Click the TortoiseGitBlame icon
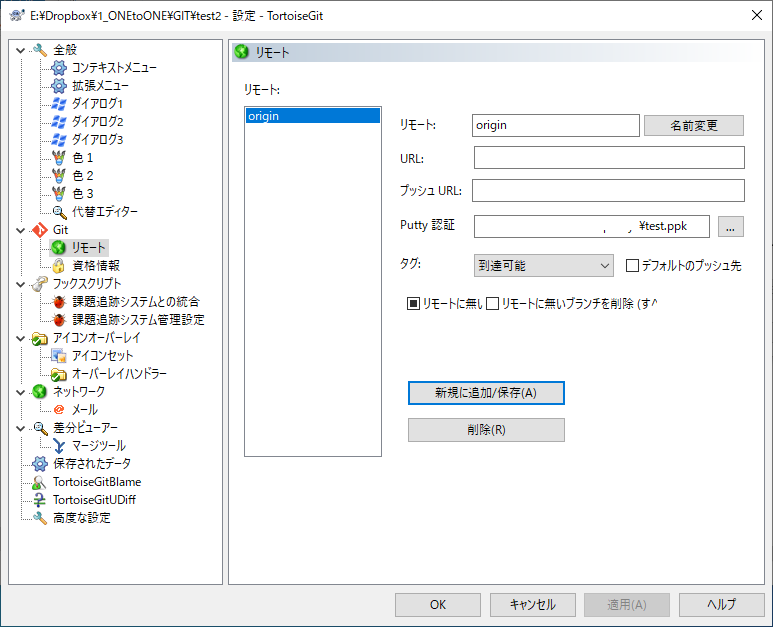 point(39,482)
